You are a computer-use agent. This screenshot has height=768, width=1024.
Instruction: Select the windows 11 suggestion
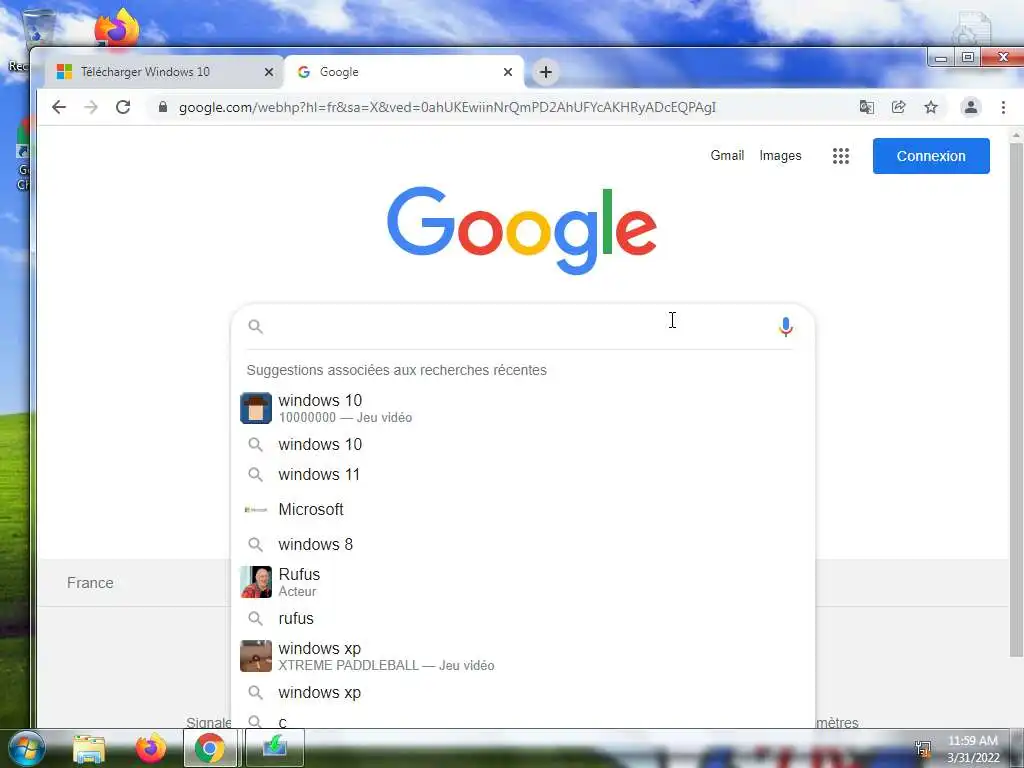(522, 475)
